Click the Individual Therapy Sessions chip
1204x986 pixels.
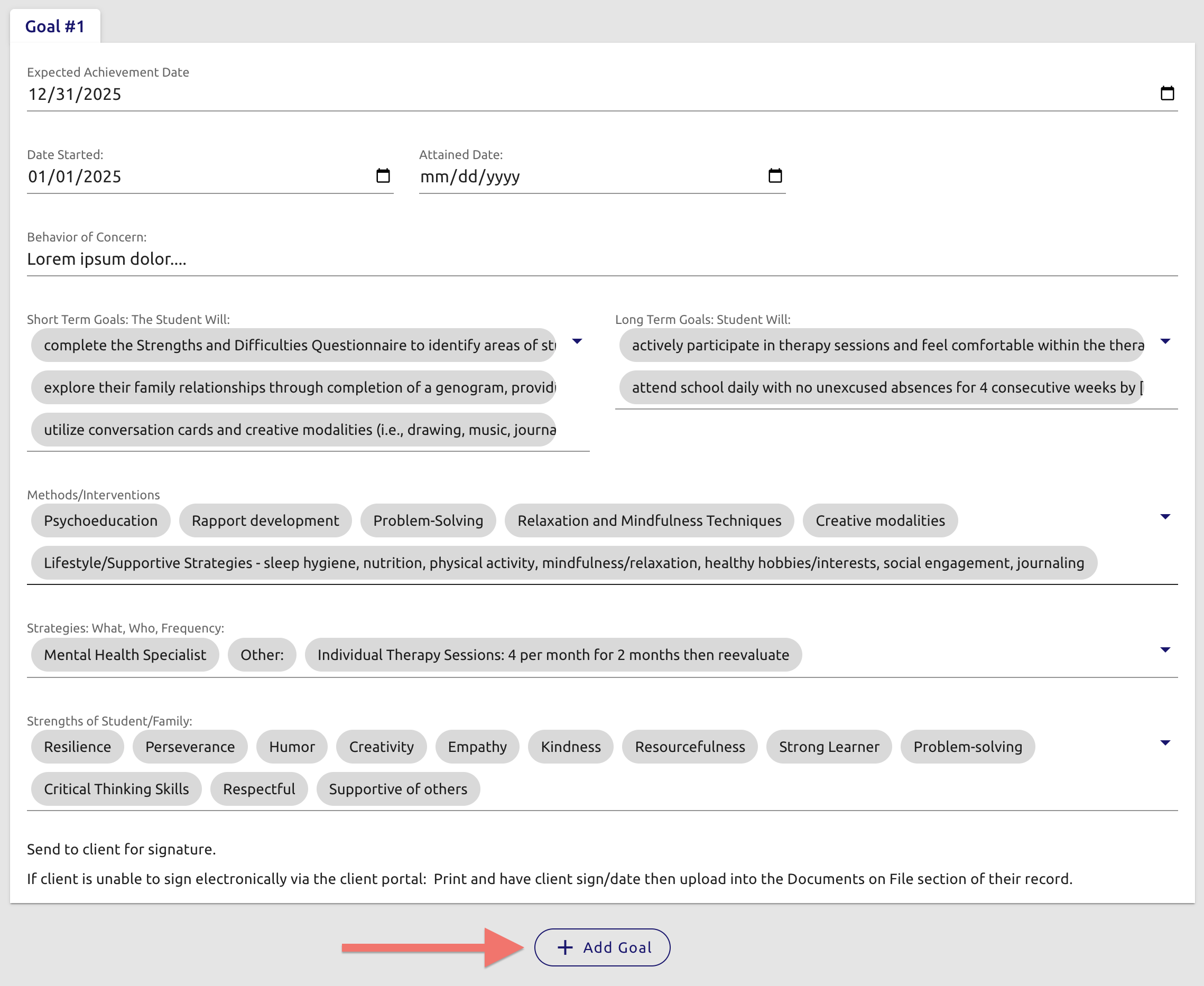553,655
